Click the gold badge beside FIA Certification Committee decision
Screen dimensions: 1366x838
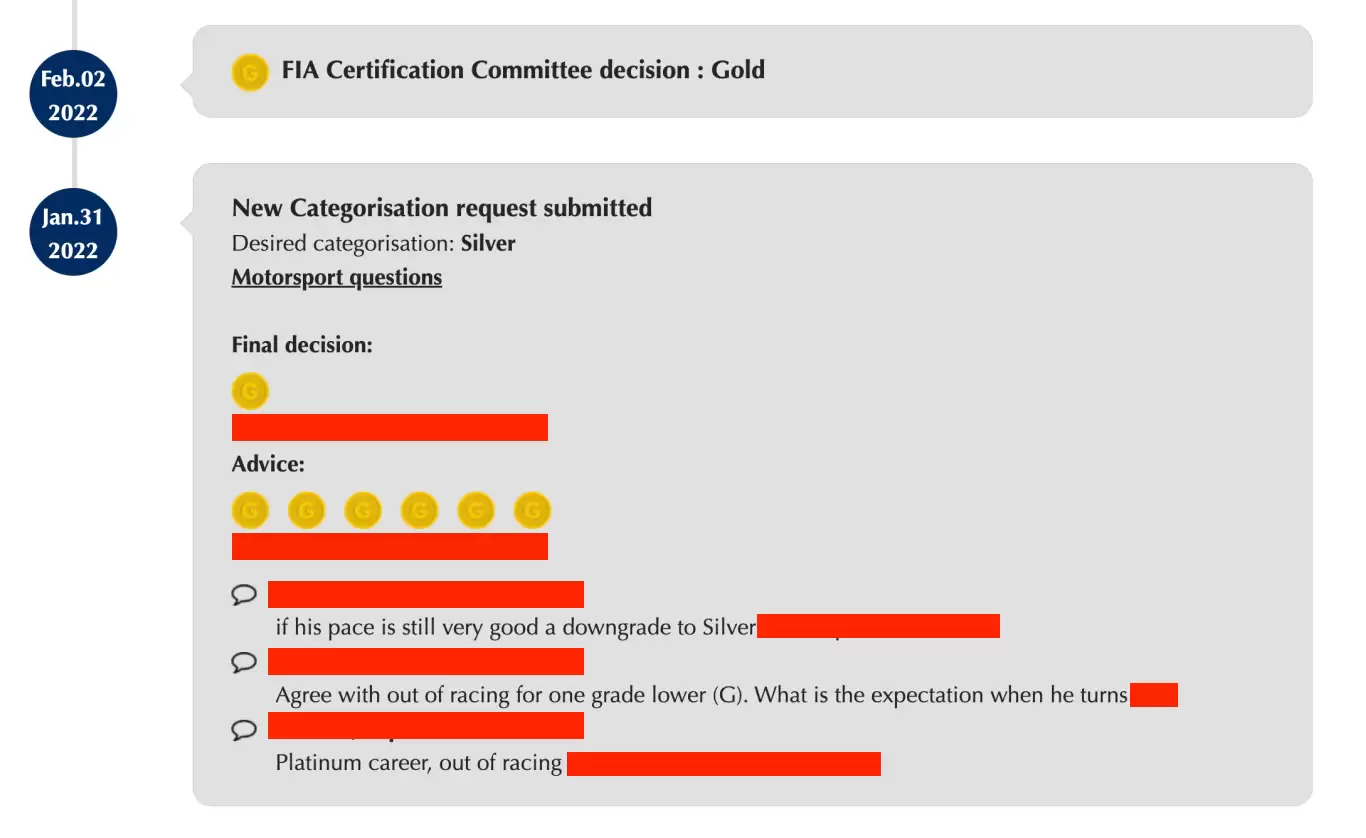coord(249,72)
